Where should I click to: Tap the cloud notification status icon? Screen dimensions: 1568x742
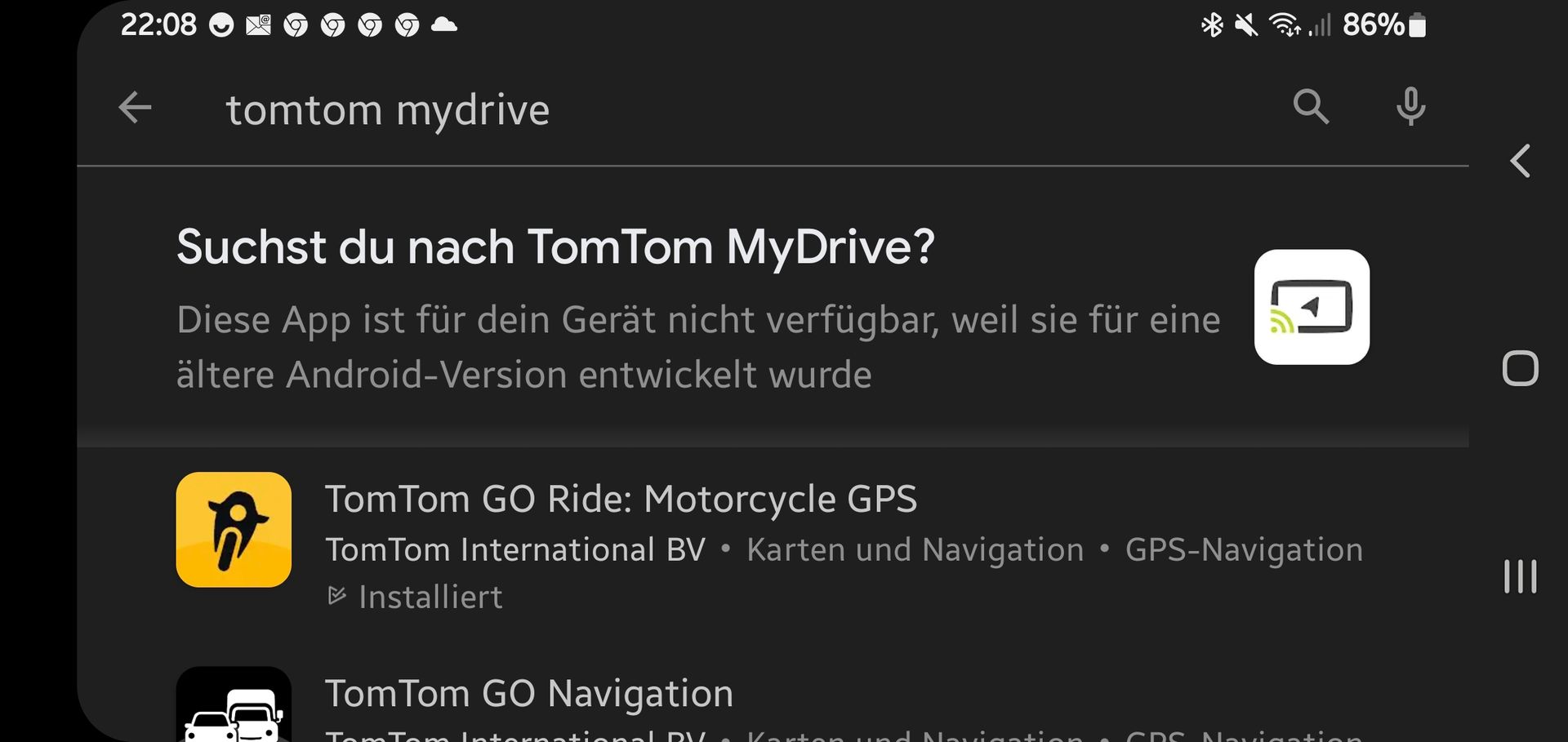[x=443, y=25]
